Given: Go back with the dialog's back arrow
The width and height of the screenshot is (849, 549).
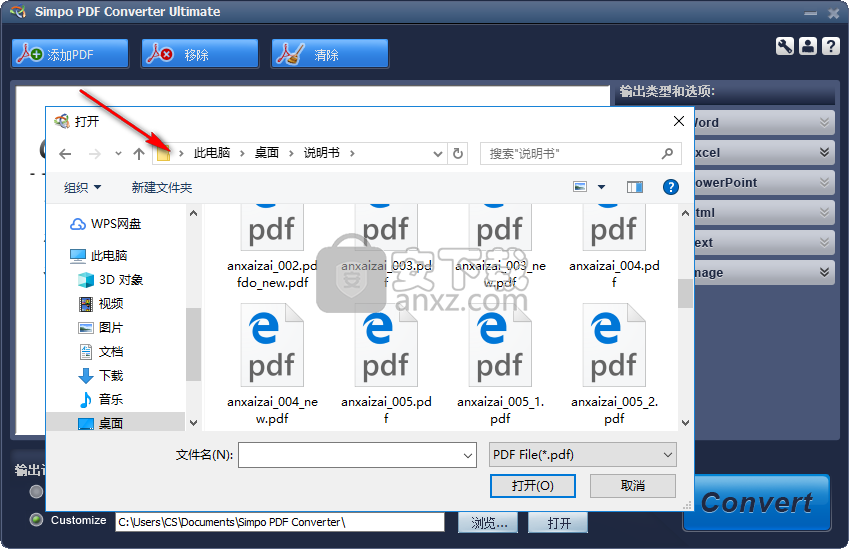Looking at the screenshot, I should pyautogui.click(x=66, y=154).
